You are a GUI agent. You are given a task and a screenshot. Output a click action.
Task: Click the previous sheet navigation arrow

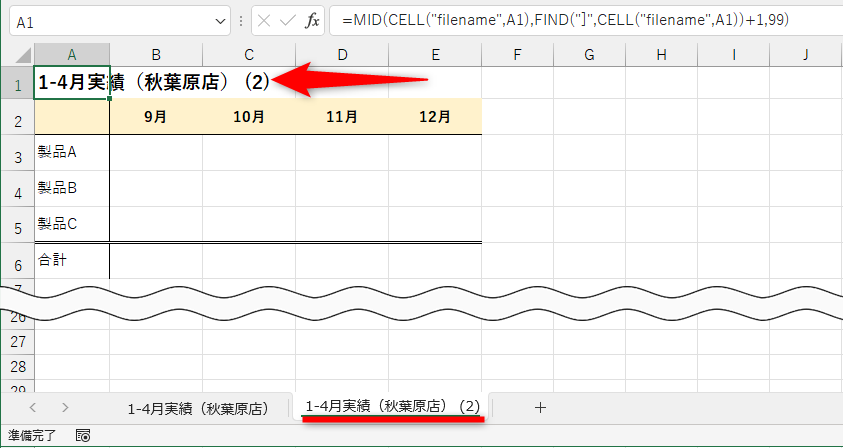32,408
